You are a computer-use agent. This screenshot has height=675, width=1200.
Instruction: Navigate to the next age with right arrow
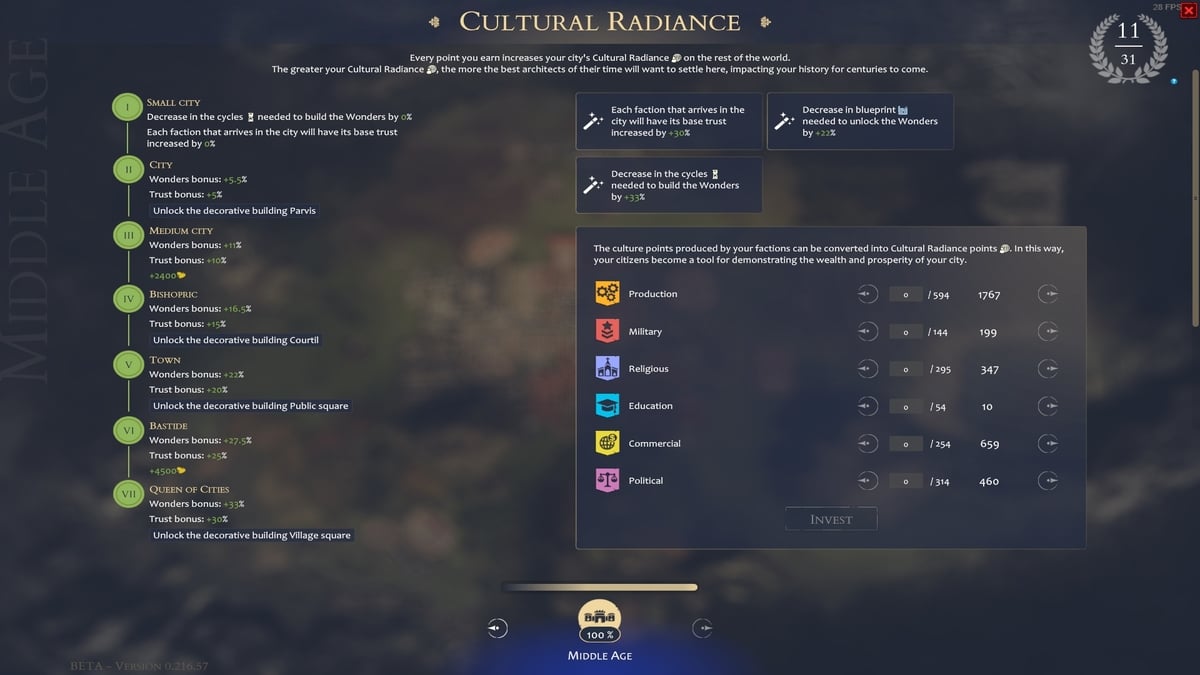click(x=702, y=628)
